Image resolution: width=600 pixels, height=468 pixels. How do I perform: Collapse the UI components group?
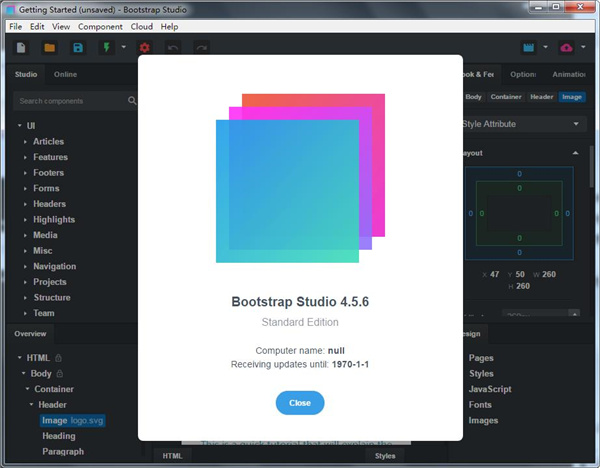click(x=20, y=126)
